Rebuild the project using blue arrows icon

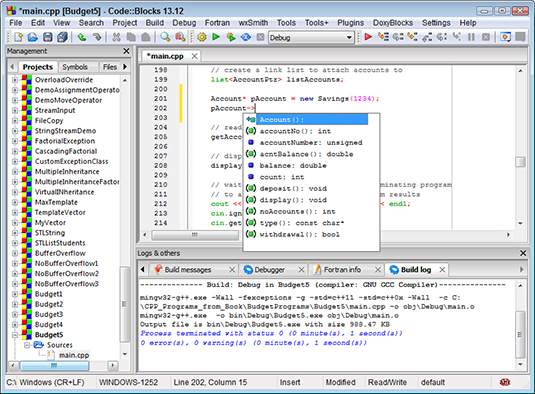click(x=246, y=37)
